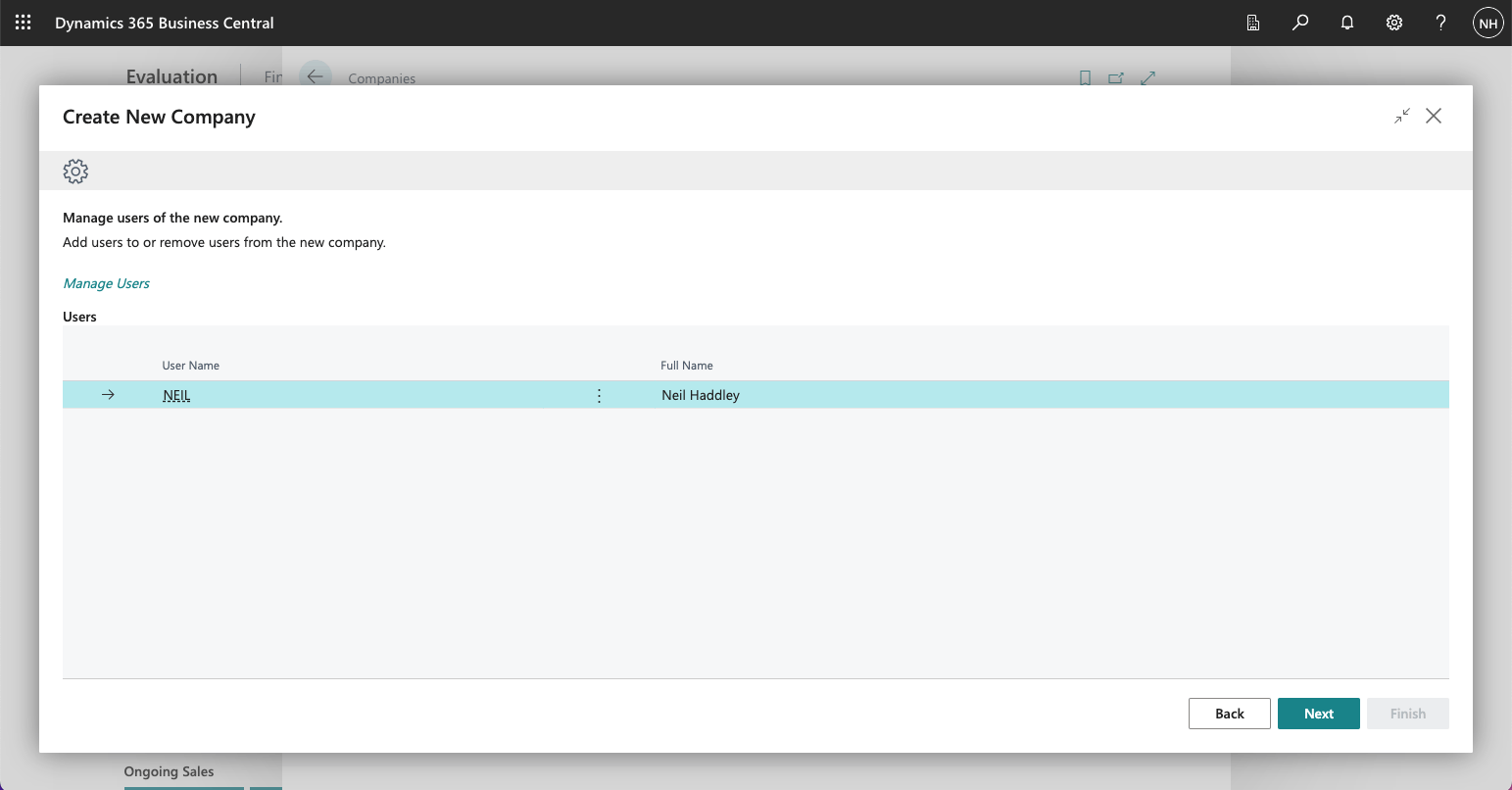Viewport: 1512px width, 790px height.
Task: Click the Ongoing Sales heading behind dialog
Action: click(x=169, y=771)
